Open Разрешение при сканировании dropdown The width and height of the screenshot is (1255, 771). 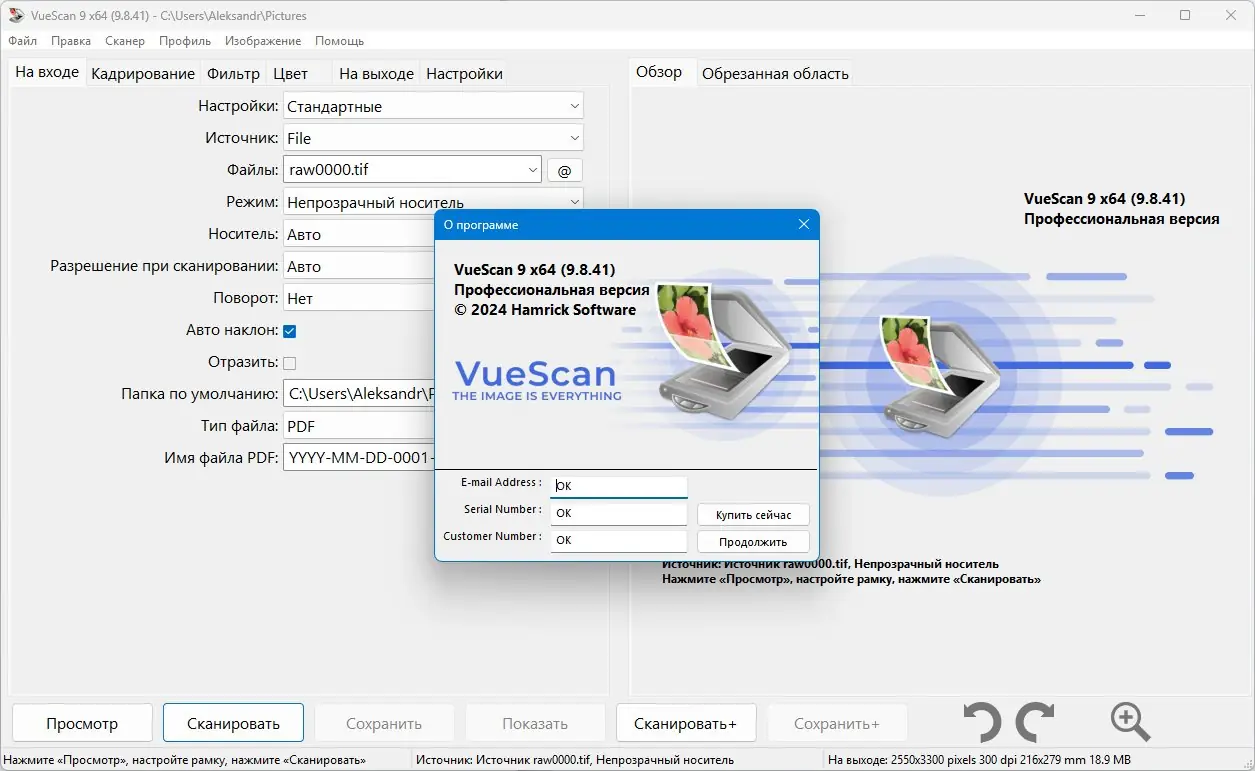tap(358, 266)
